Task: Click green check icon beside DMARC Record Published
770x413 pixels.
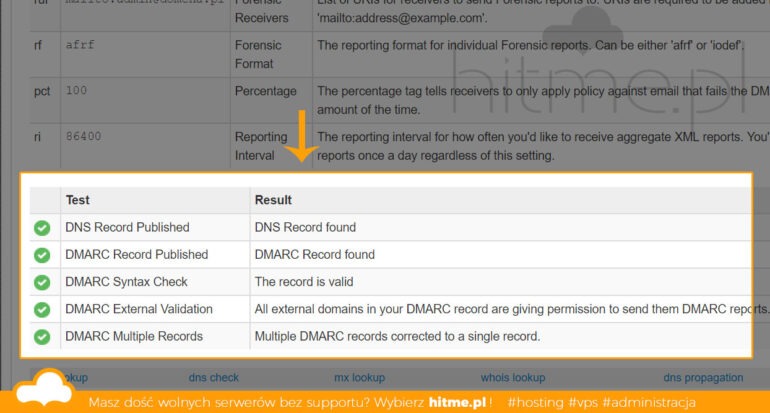Action: coord(42,255)
